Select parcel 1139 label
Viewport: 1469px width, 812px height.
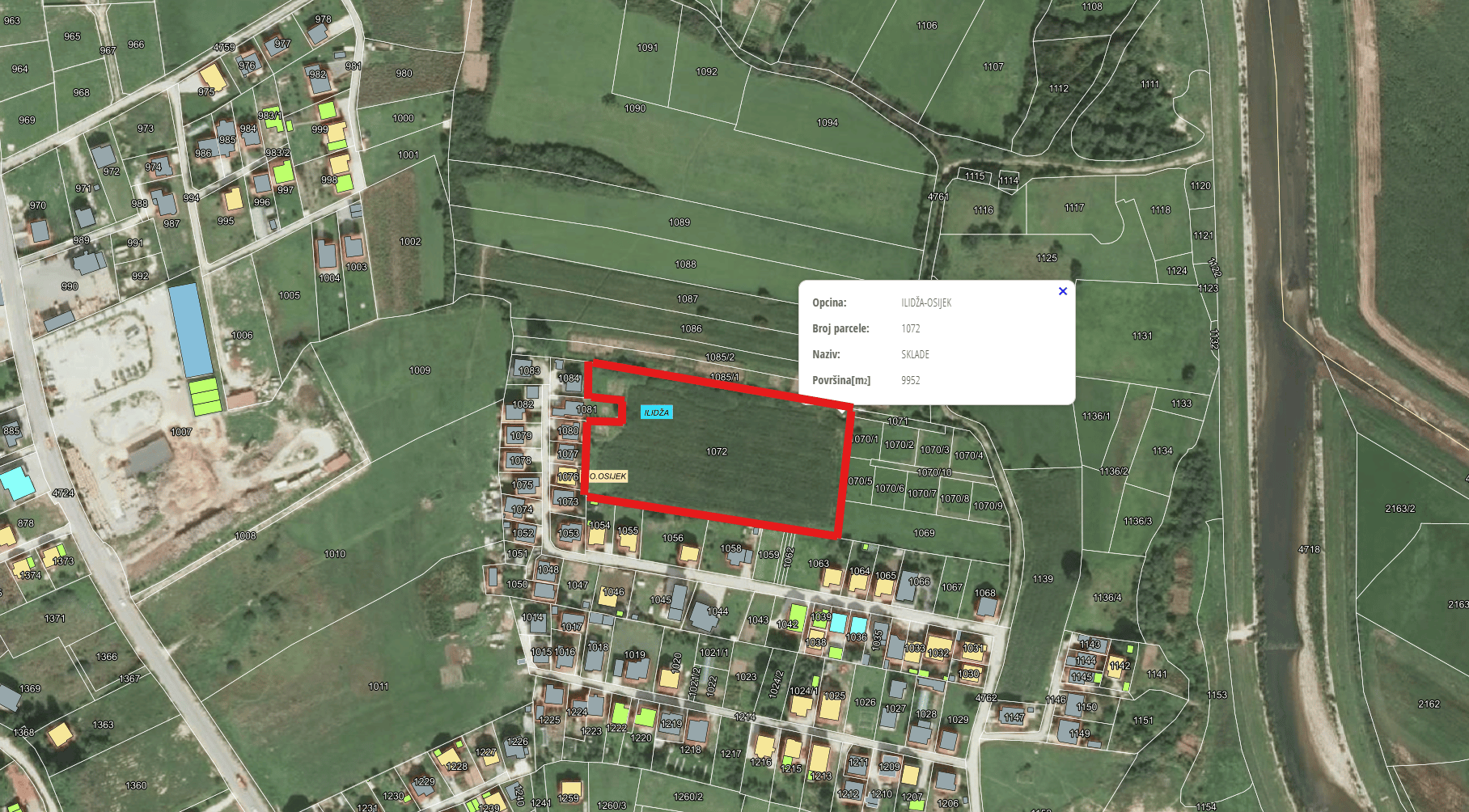[x=1043, y=579]
